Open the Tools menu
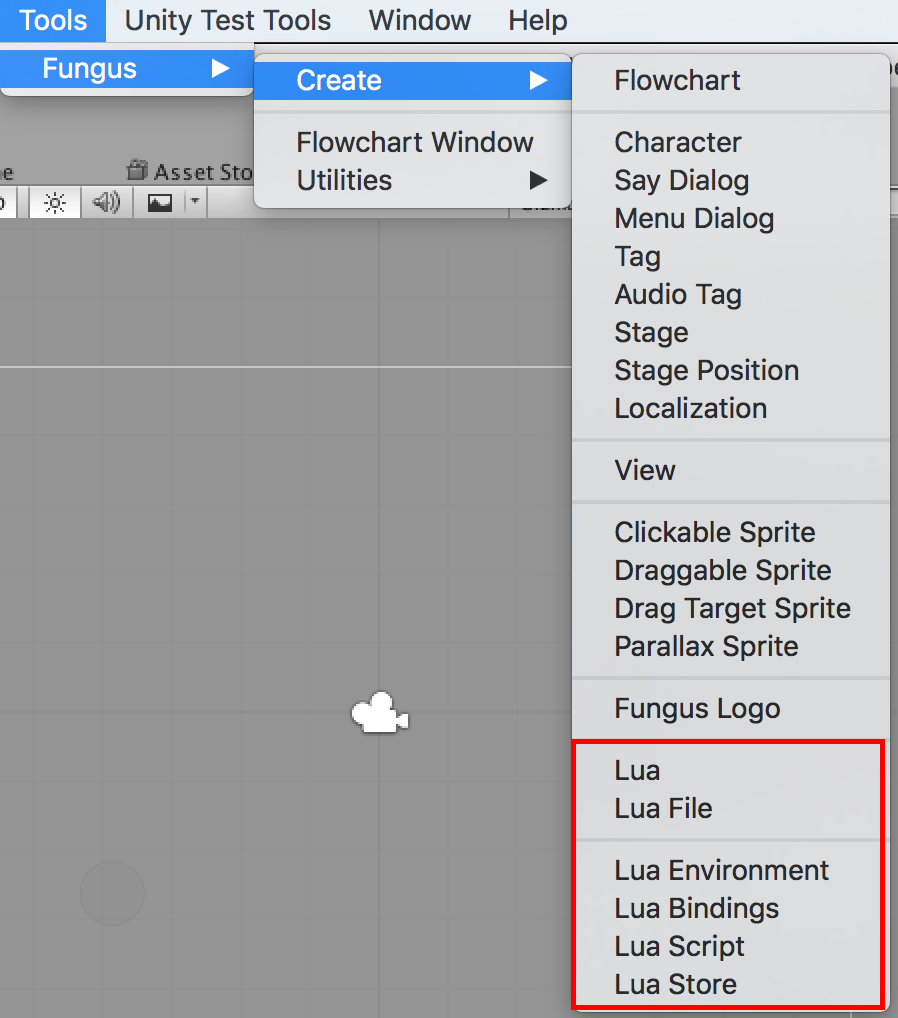 (53, 20)
